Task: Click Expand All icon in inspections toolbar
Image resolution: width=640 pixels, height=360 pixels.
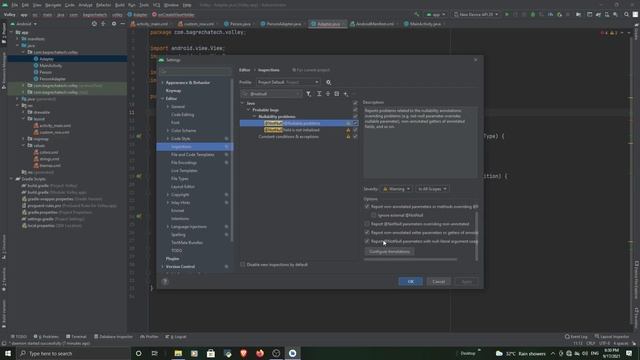Action: 319,94
